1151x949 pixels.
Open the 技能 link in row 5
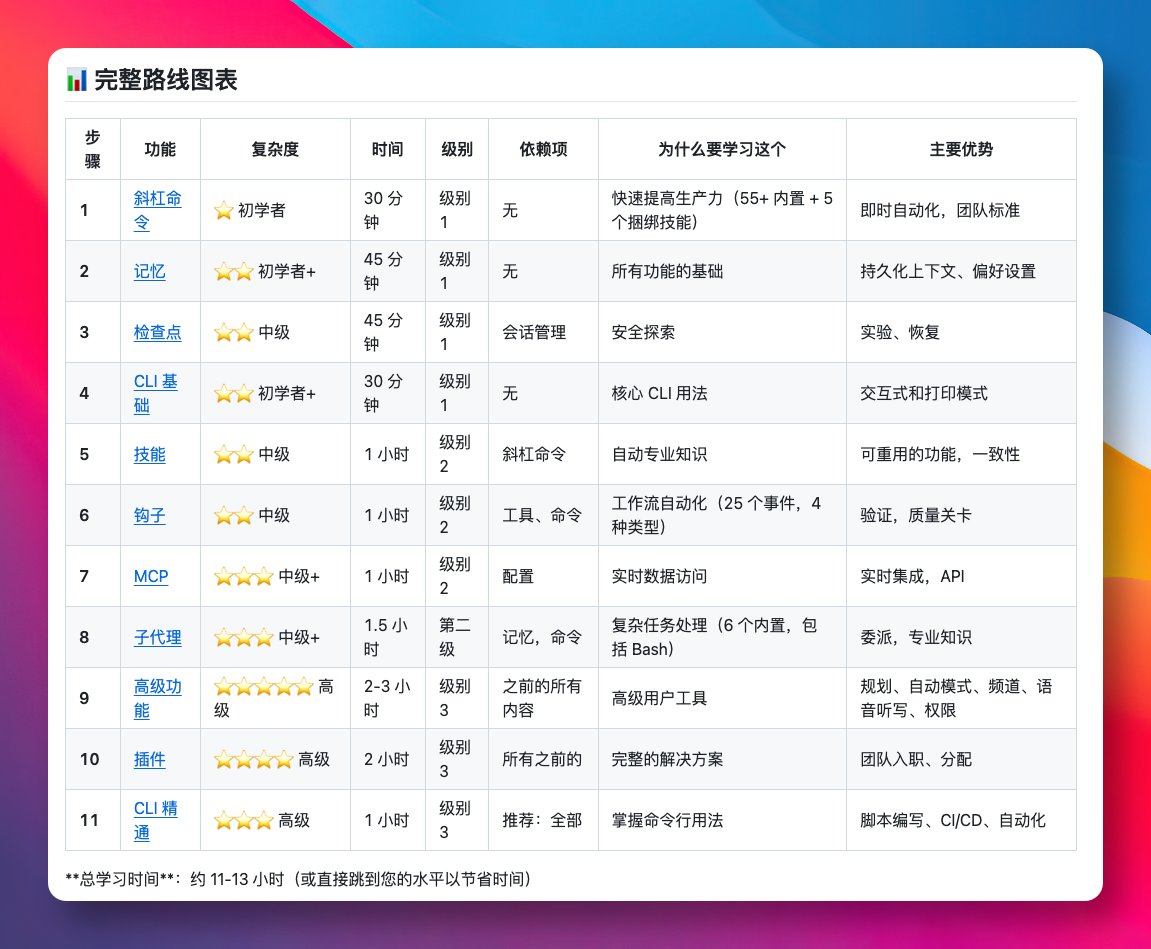coord(148,454)
